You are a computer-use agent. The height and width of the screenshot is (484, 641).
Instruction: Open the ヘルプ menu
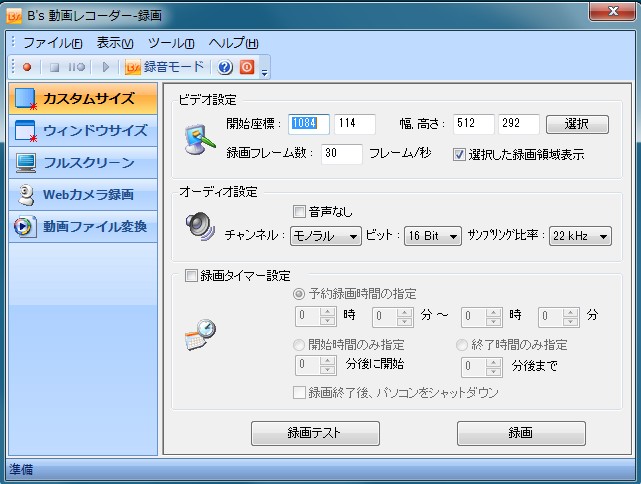click(x=233, y=43)
